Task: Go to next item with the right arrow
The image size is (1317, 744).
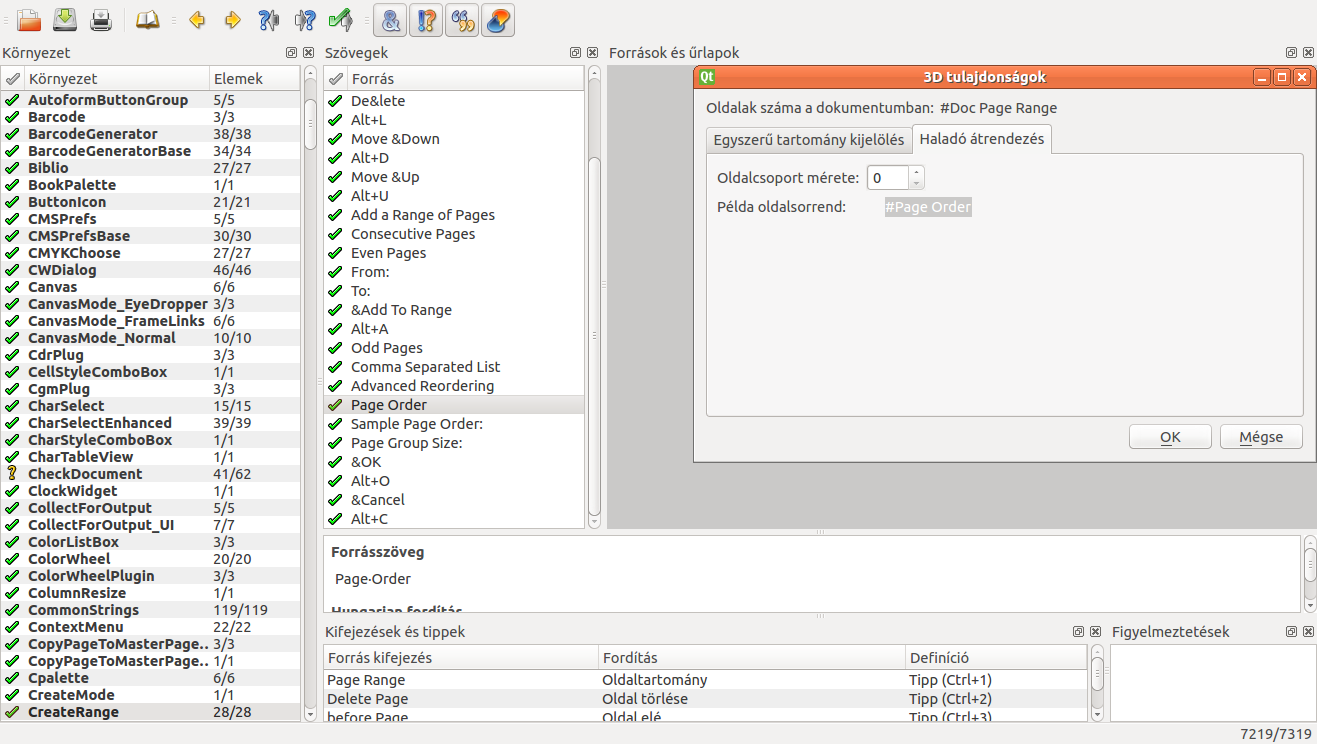Action: tap(232, 19)
